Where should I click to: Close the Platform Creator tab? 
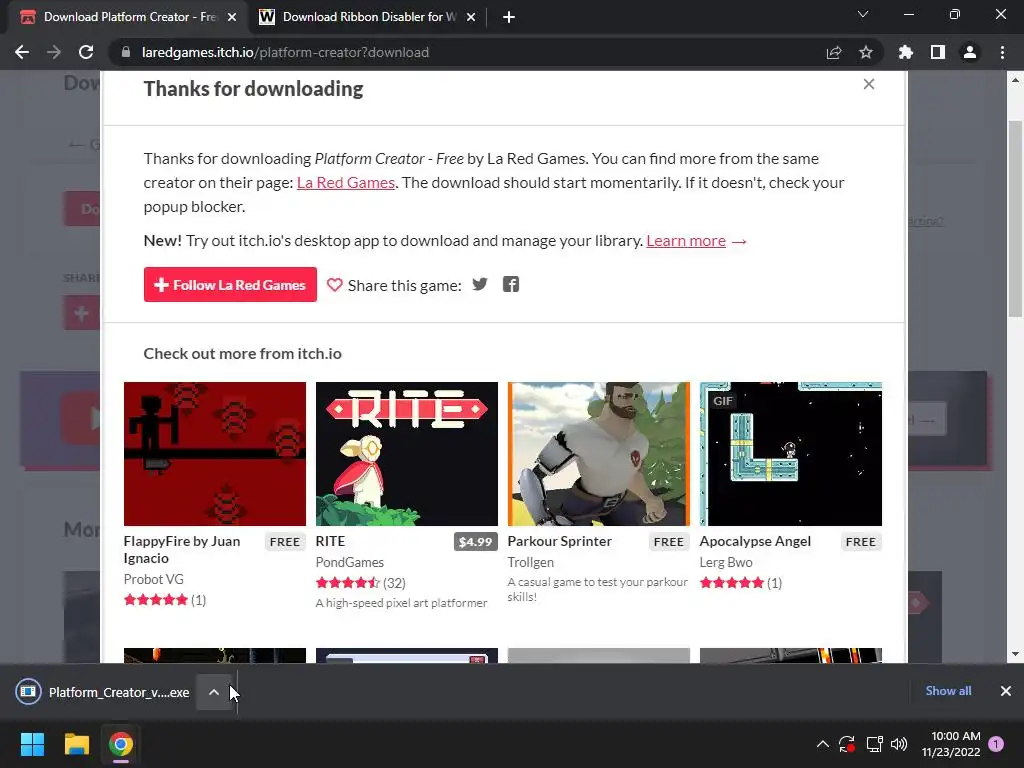point(232,17)
